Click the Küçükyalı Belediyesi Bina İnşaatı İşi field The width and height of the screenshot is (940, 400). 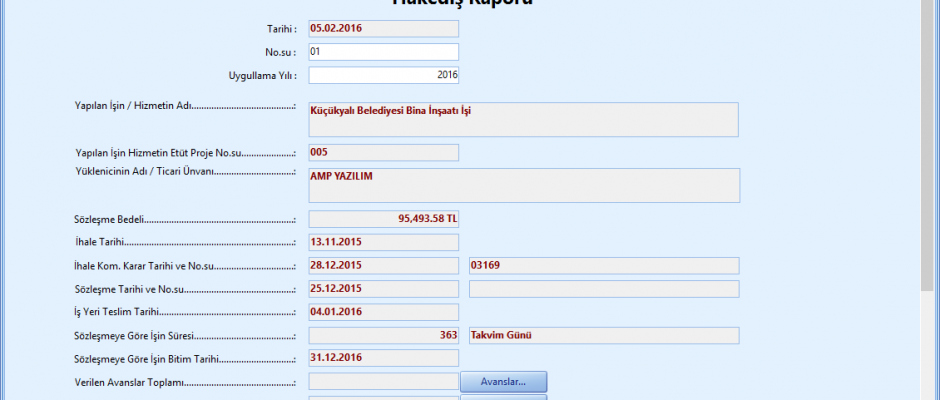523,119
